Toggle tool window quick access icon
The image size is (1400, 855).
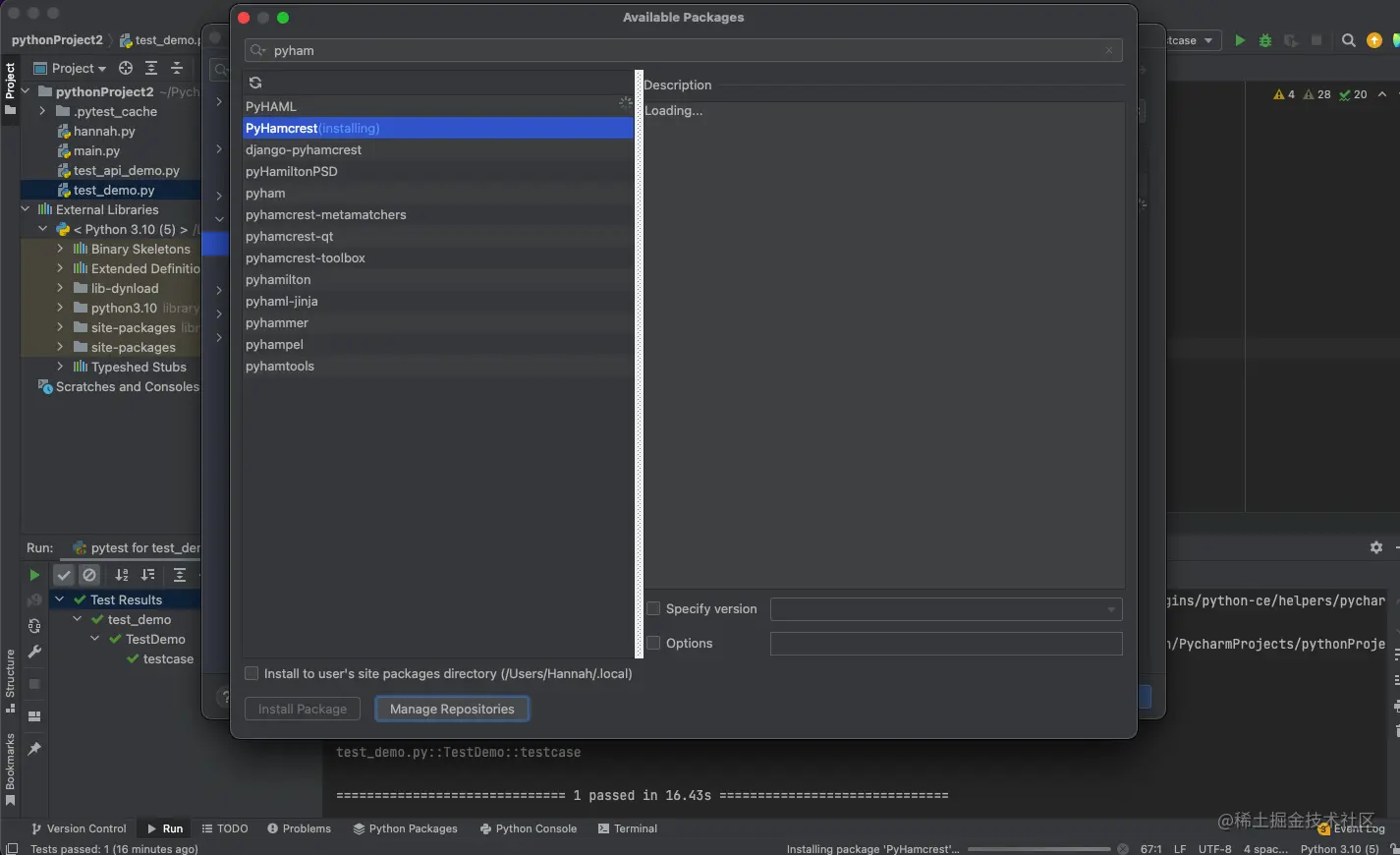(x=11, y=849)
